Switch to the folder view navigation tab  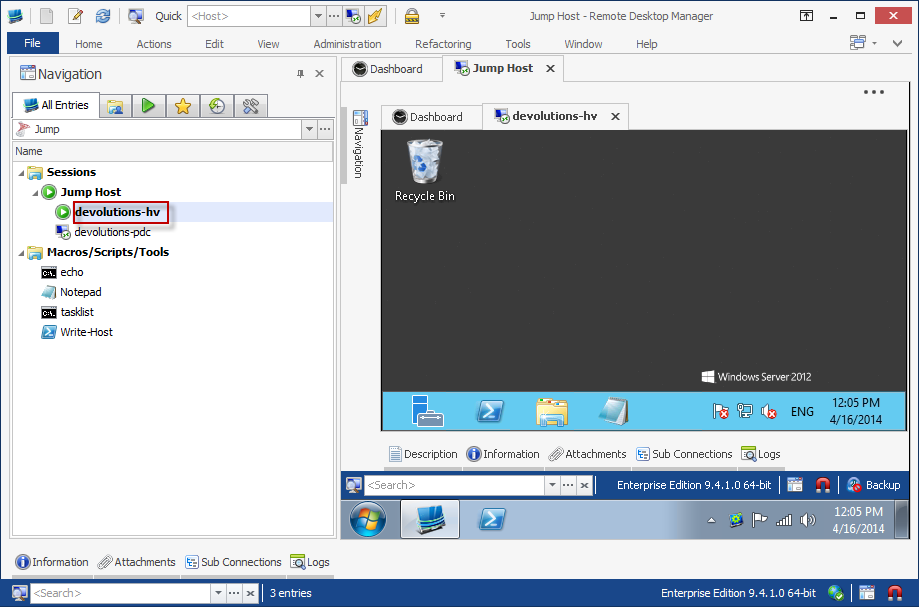pos(115,106)
